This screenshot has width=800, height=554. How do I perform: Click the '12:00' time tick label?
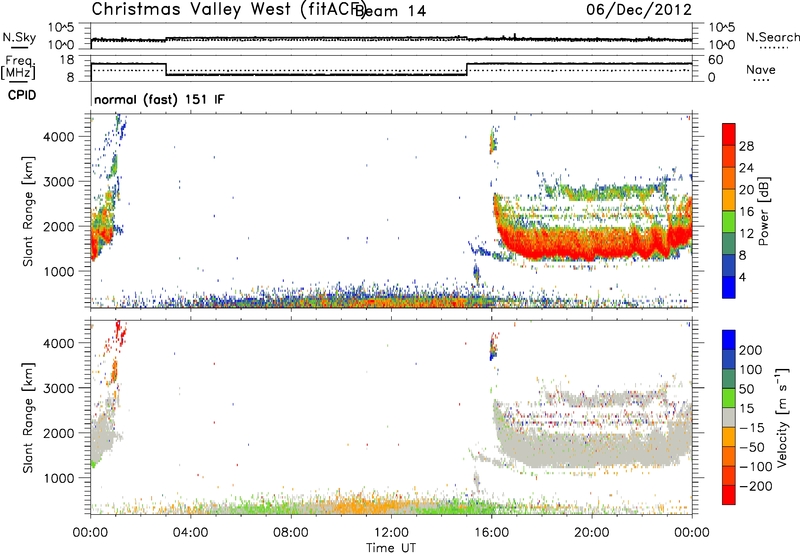(391, 533)
